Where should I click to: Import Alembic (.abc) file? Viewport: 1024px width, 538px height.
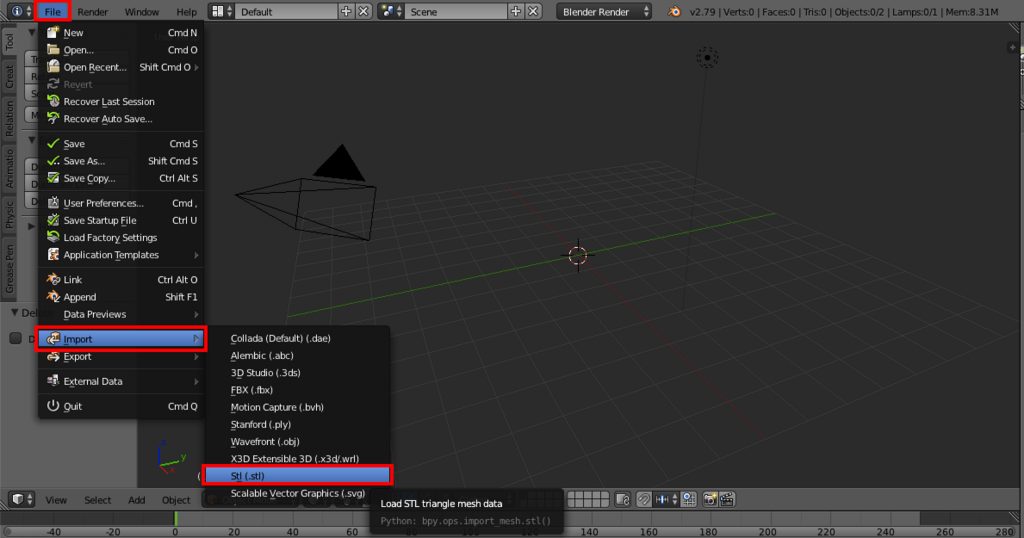click(298, 356)
